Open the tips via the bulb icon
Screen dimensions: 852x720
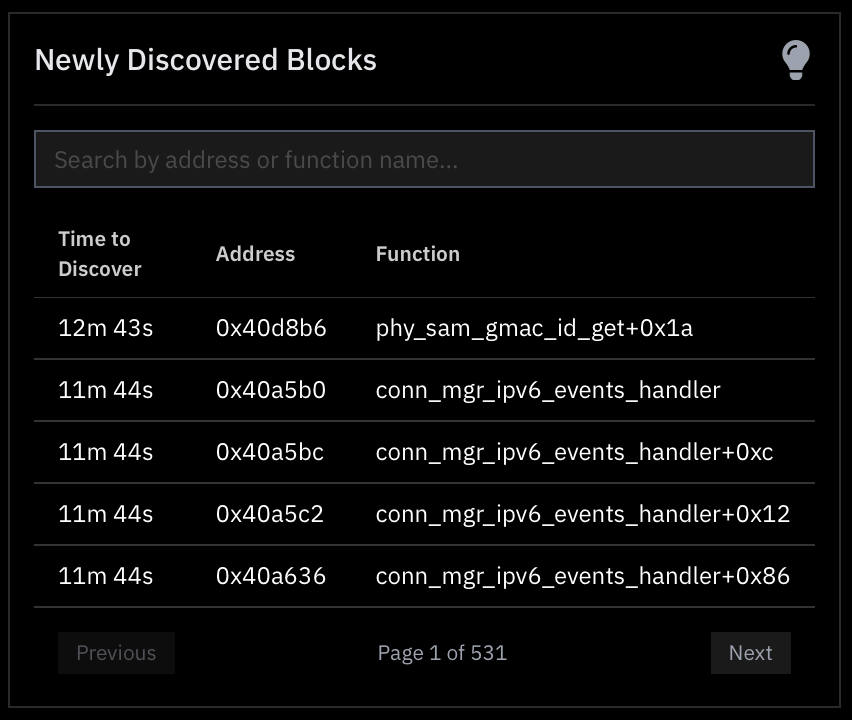tap(795, 60)
